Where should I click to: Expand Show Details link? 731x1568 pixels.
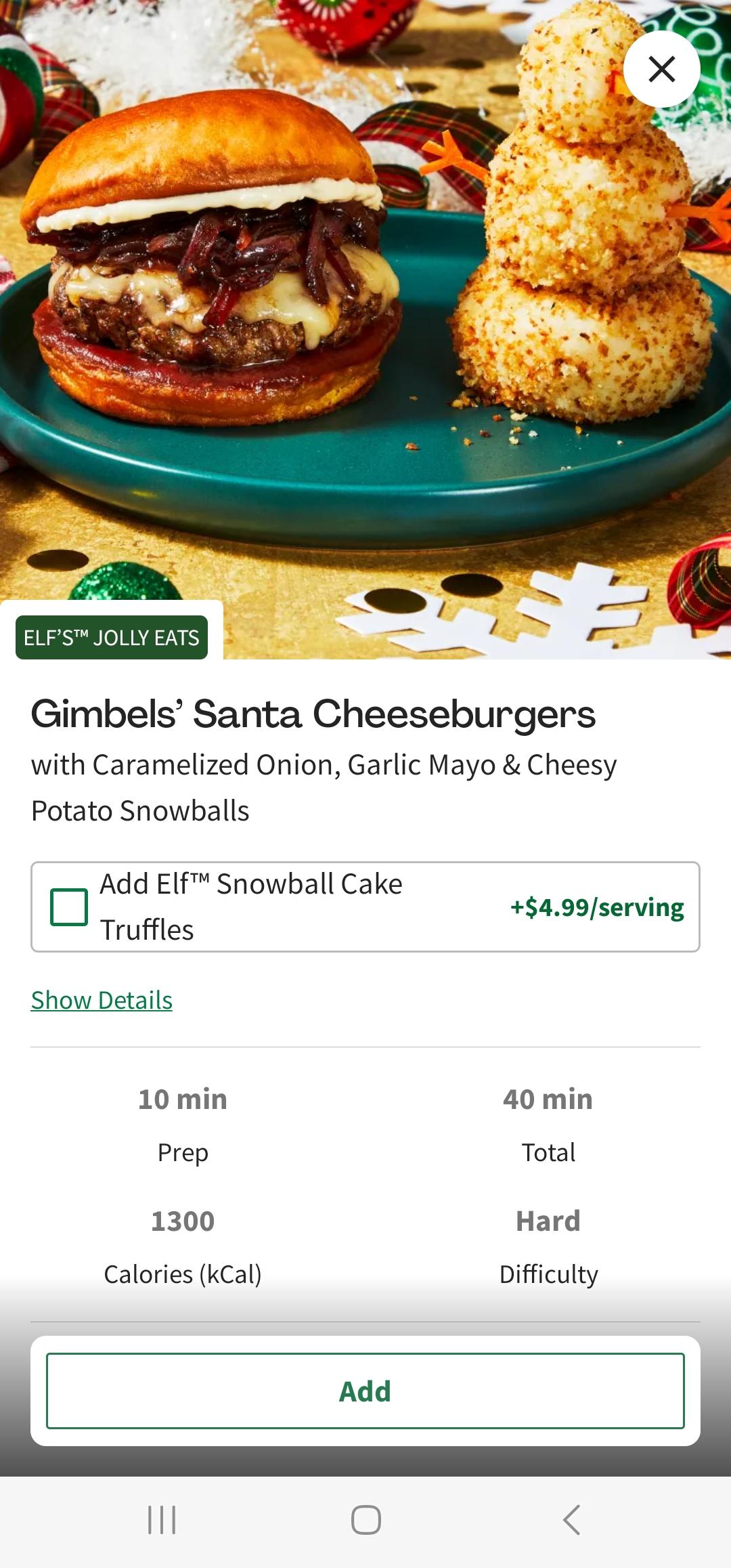(x=102, y=1000)
